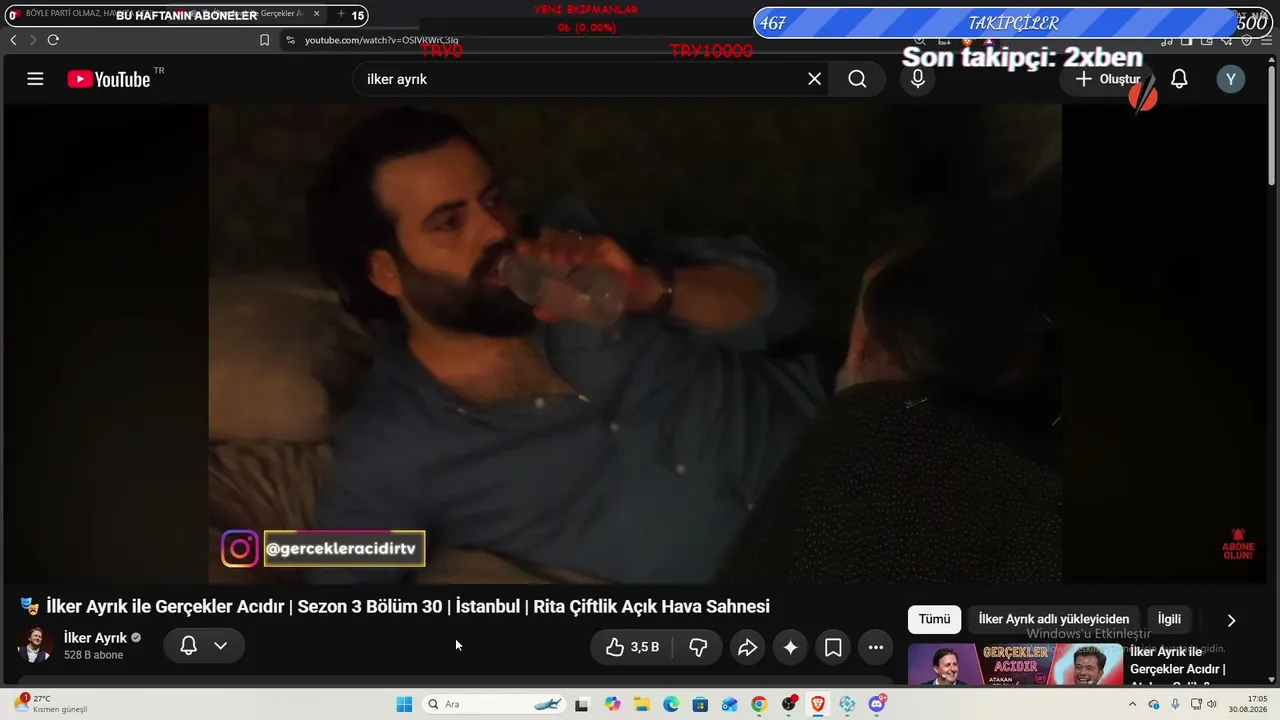Save the video with bookmark icon

(833, 647)
